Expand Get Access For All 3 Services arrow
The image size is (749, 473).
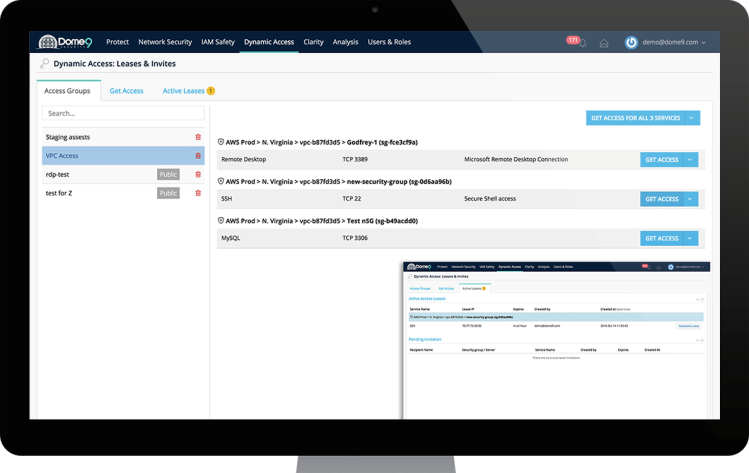pyautogui.click(x=692, y=118)
